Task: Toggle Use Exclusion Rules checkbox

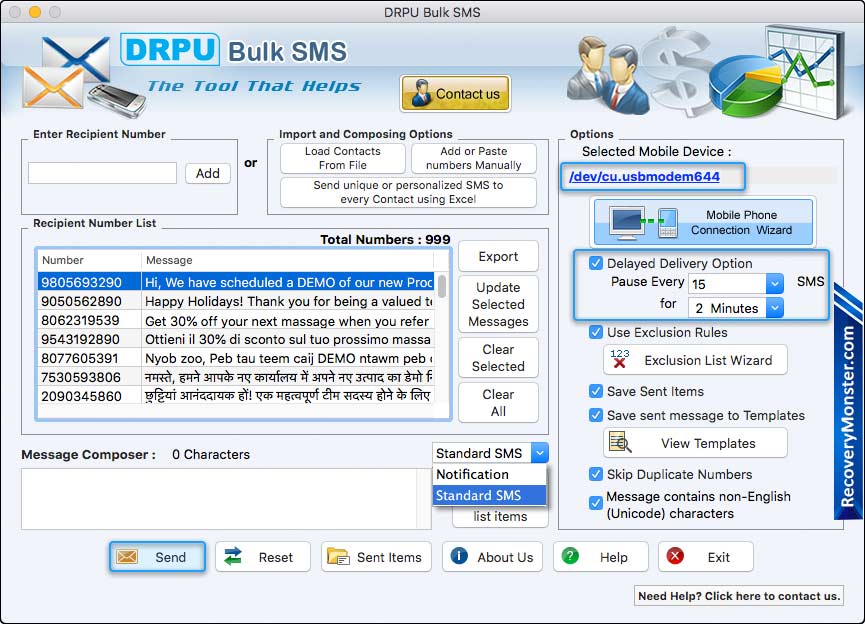Action: (596, 332)
